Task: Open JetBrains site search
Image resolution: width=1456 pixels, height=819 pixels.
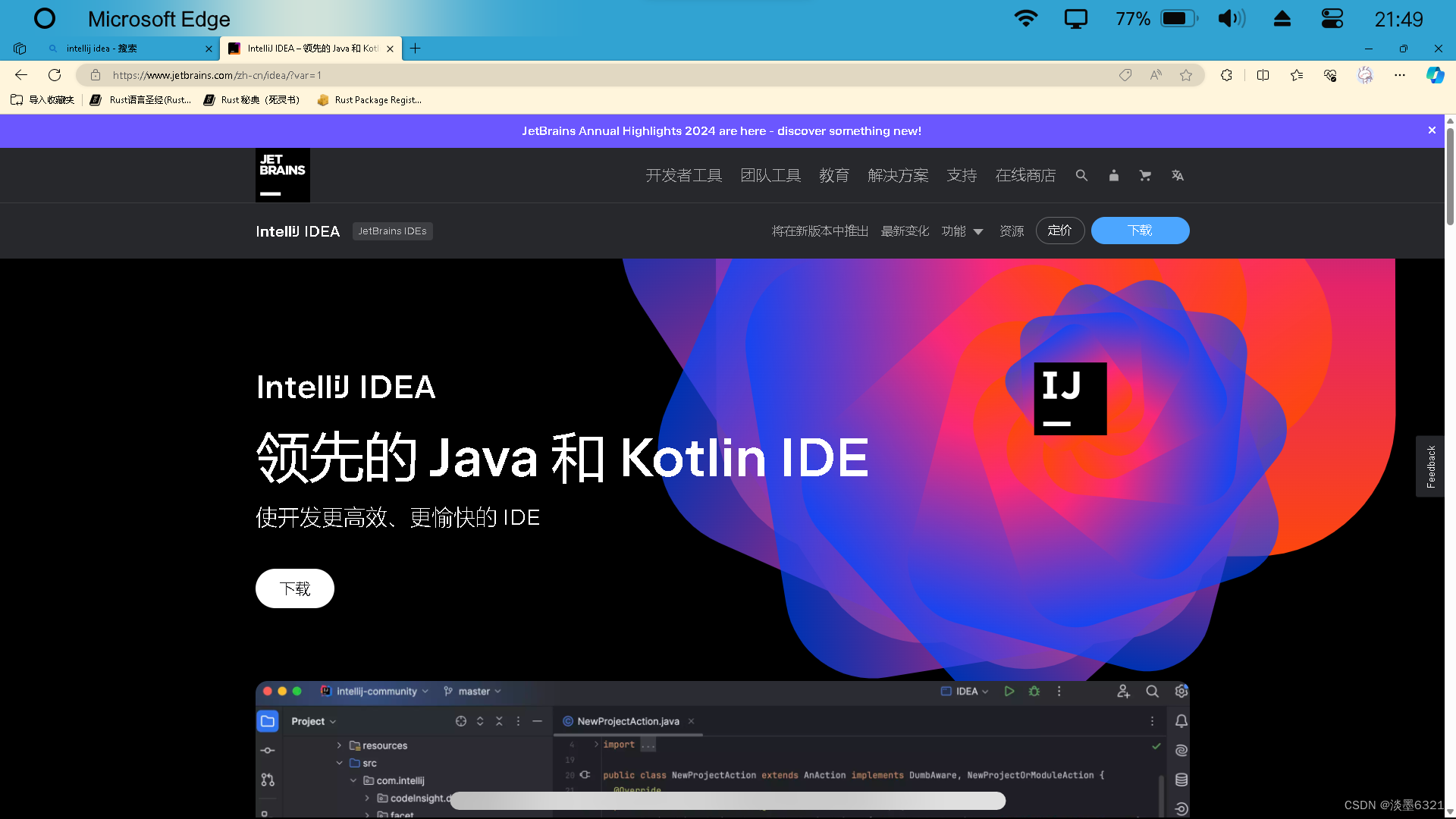Action: (x=1081, y=175)
